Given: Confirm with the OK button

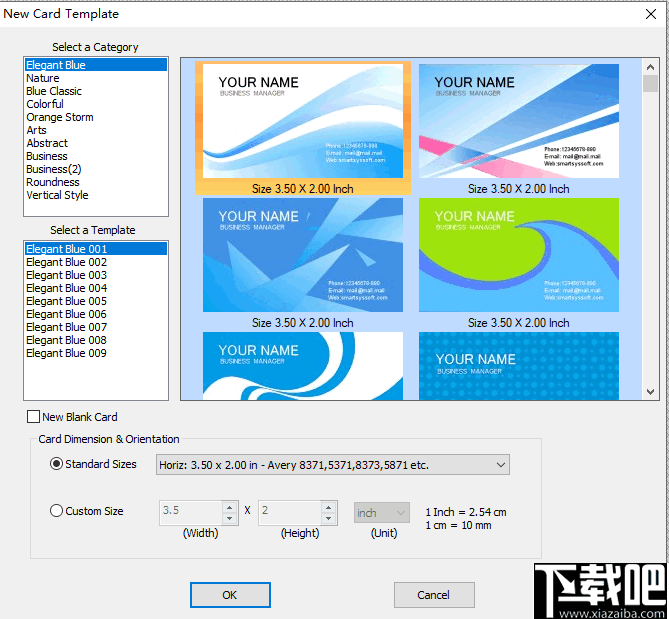Looking at the screenshot, I should pyautogui.click(x=230, y=595).
